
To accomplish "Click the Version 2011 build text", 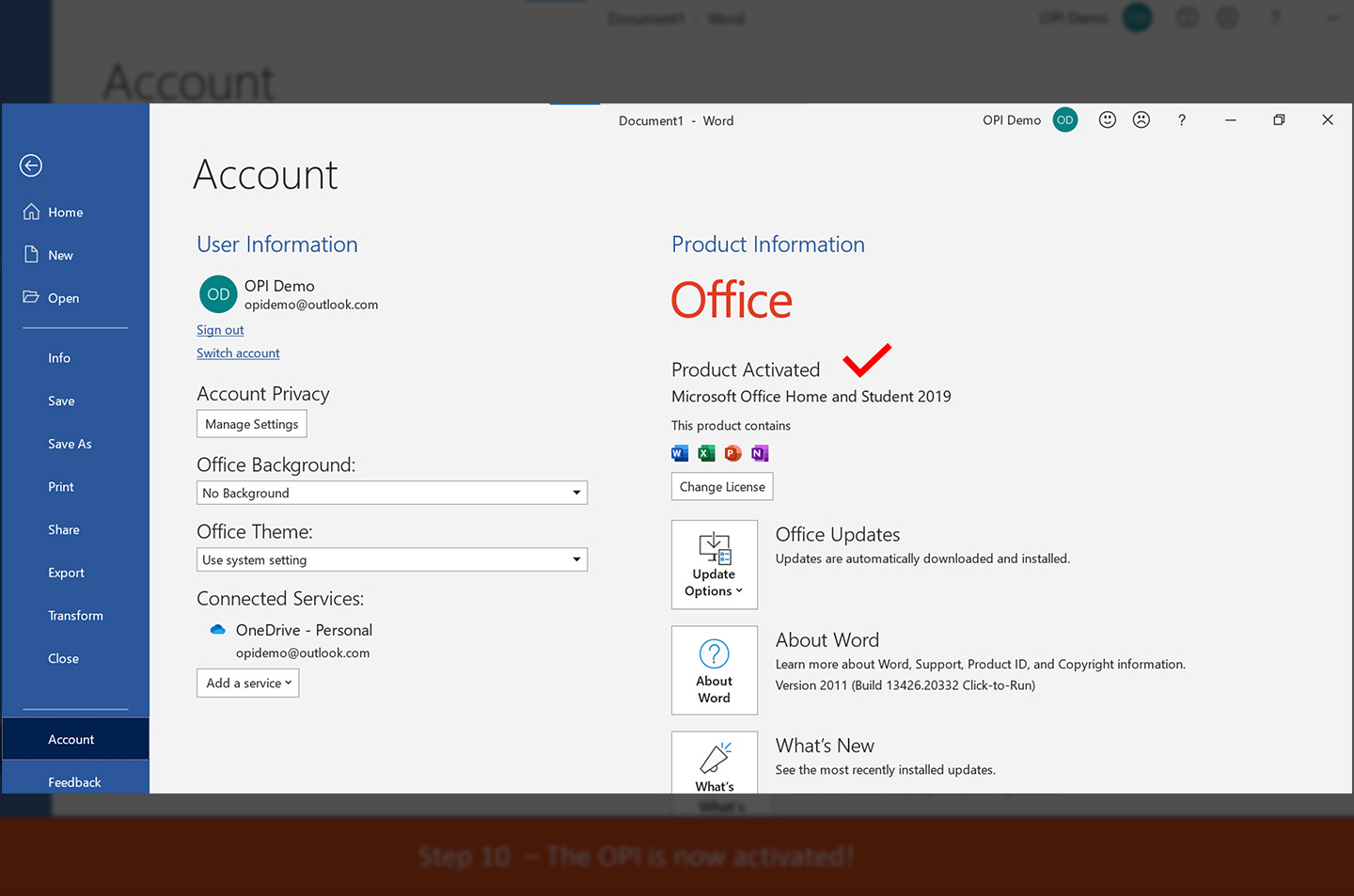I will 905,685.
